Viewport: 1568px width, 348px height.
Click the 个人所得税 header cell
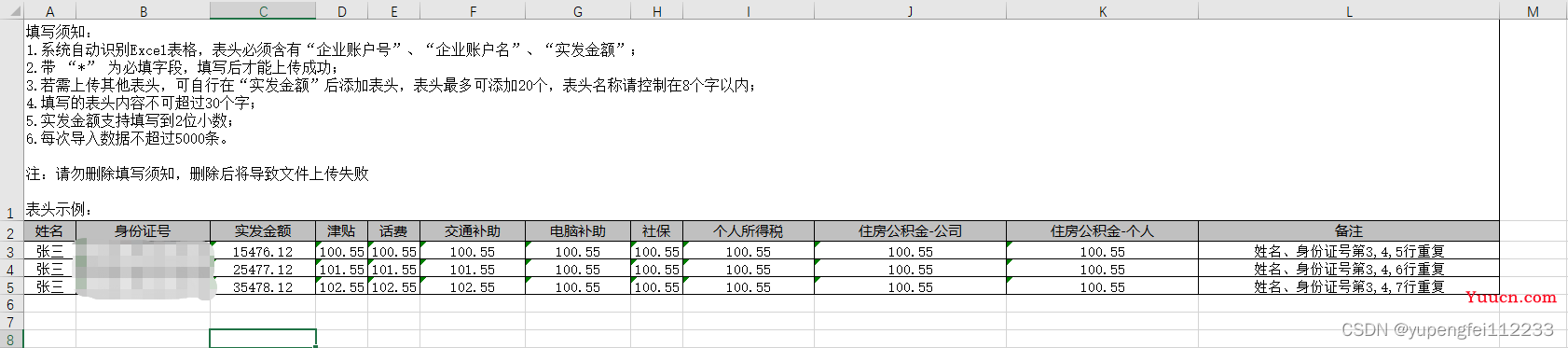[749, 231]
